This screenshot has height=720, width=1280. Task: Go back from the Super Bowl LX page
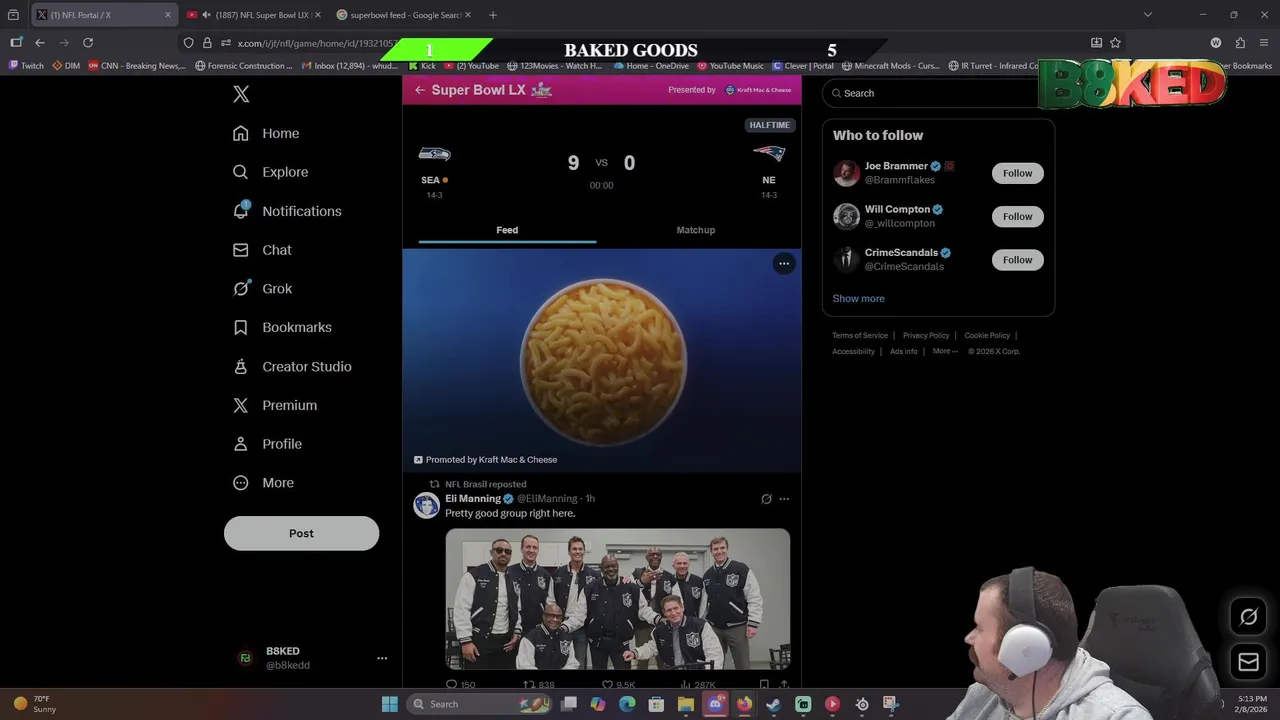point(420,90)
